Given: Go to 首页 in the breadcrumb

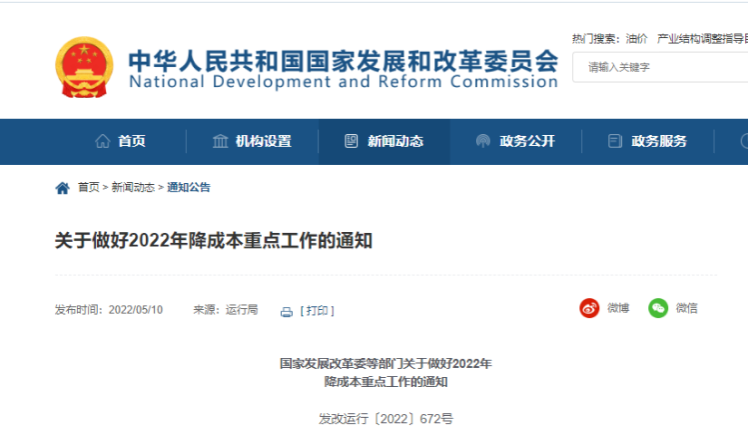Looking at the screenshot, I should [88, 187].
